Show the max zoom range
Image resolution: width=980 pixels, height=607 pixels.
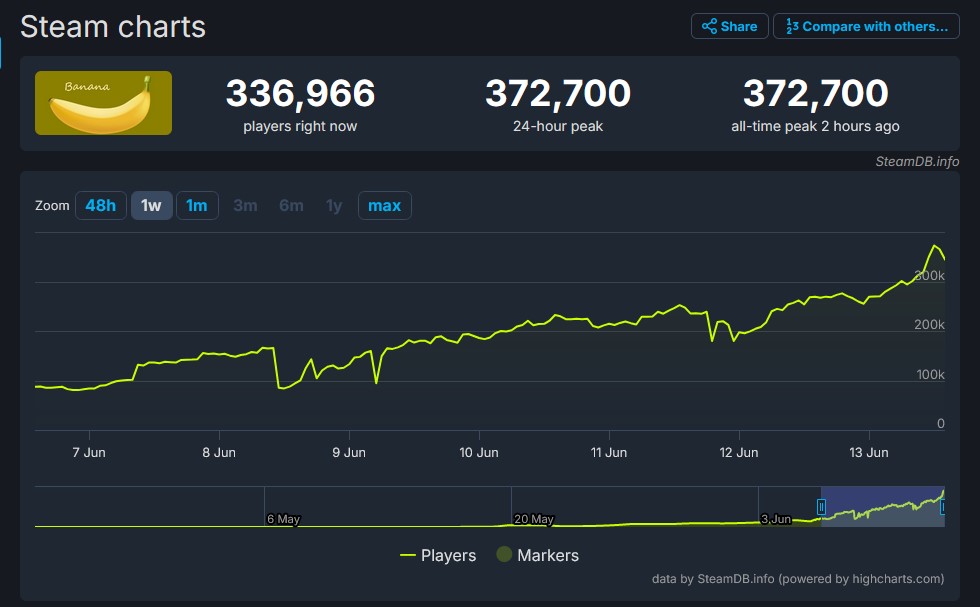coord(384,206)
